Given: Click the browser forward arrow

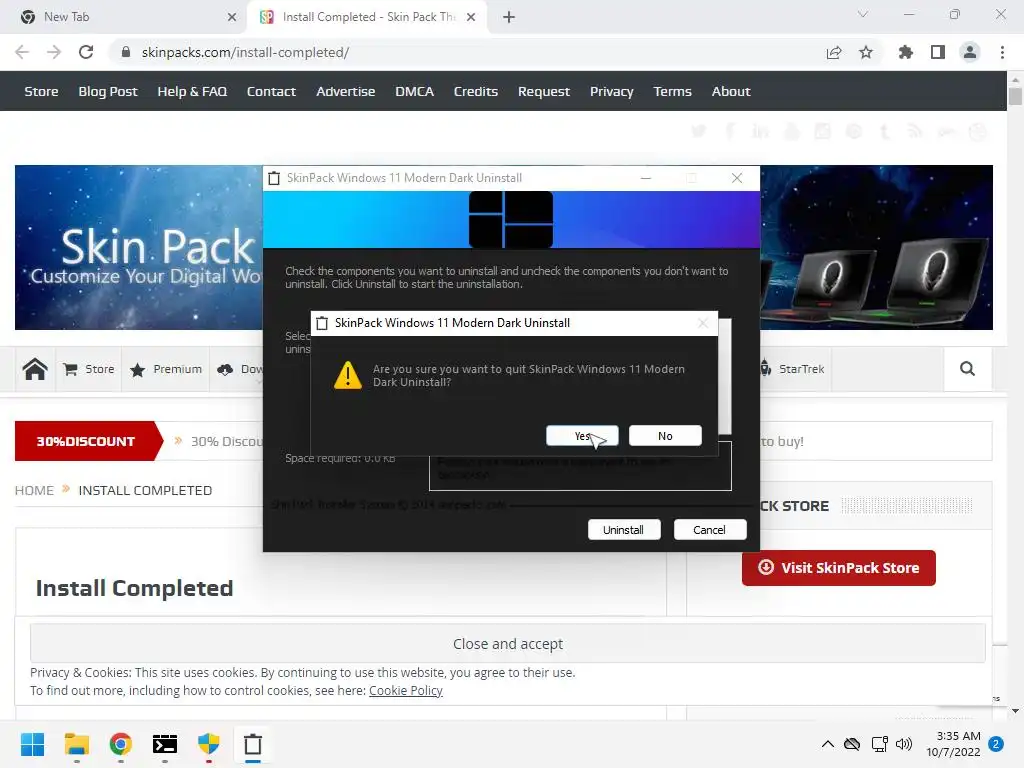Looking at the screenshot, I should coord(54,52).
